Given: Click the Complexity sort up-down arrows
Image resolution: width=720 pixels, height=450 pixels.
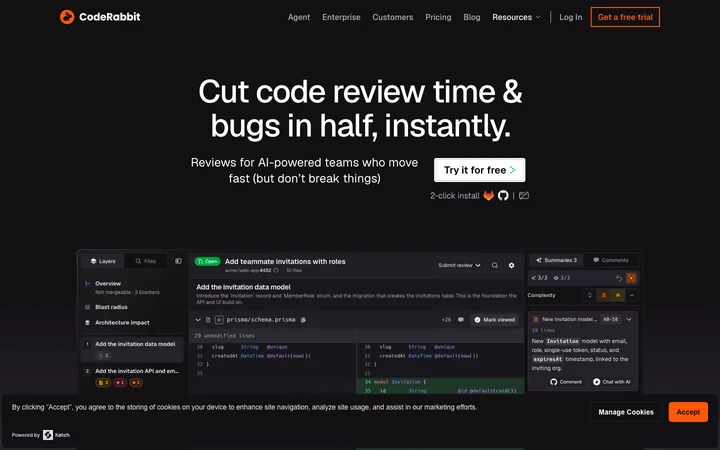Looking at the screenshot, I should 590,295.
